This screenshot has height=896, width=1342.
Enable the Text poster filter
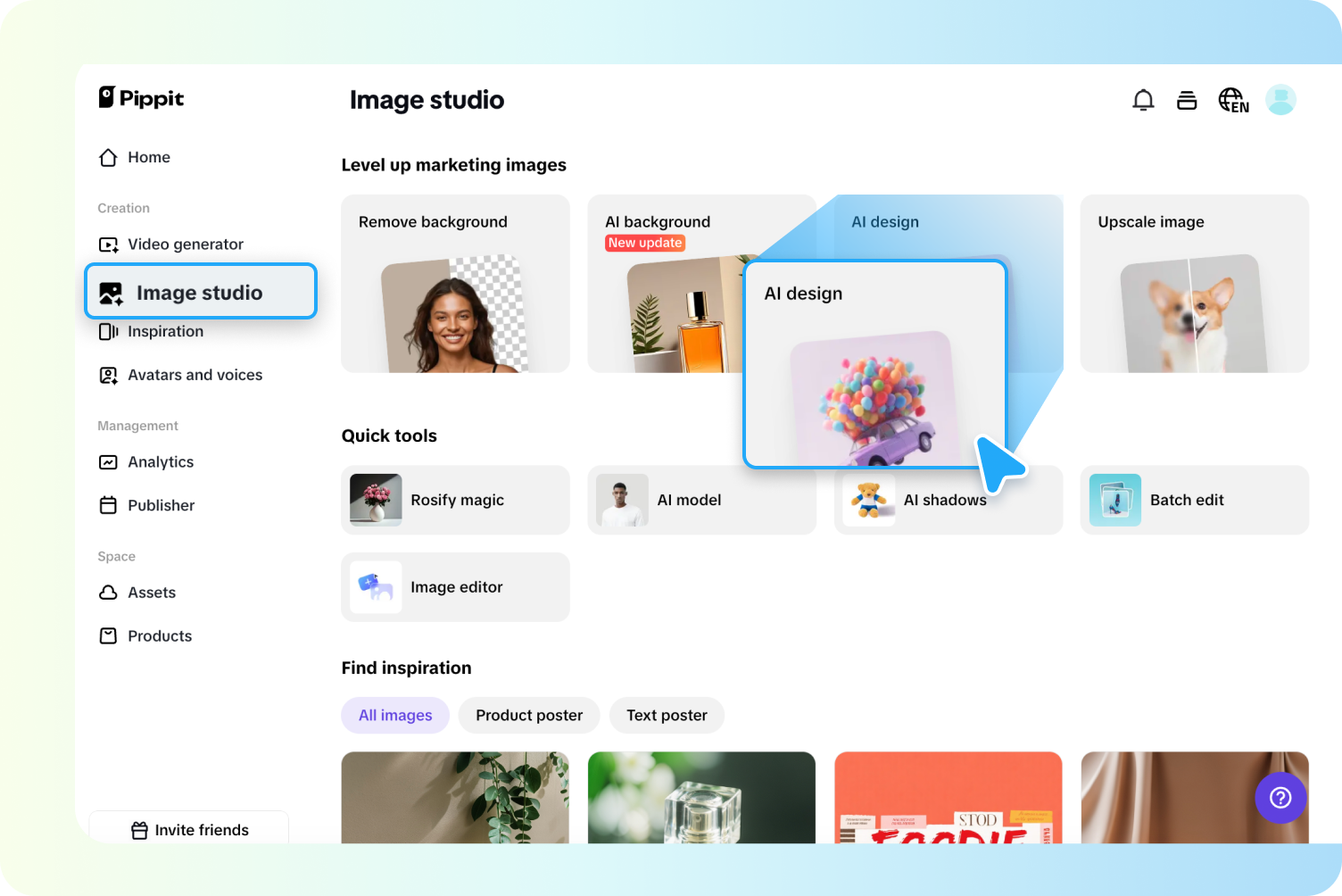667,715
